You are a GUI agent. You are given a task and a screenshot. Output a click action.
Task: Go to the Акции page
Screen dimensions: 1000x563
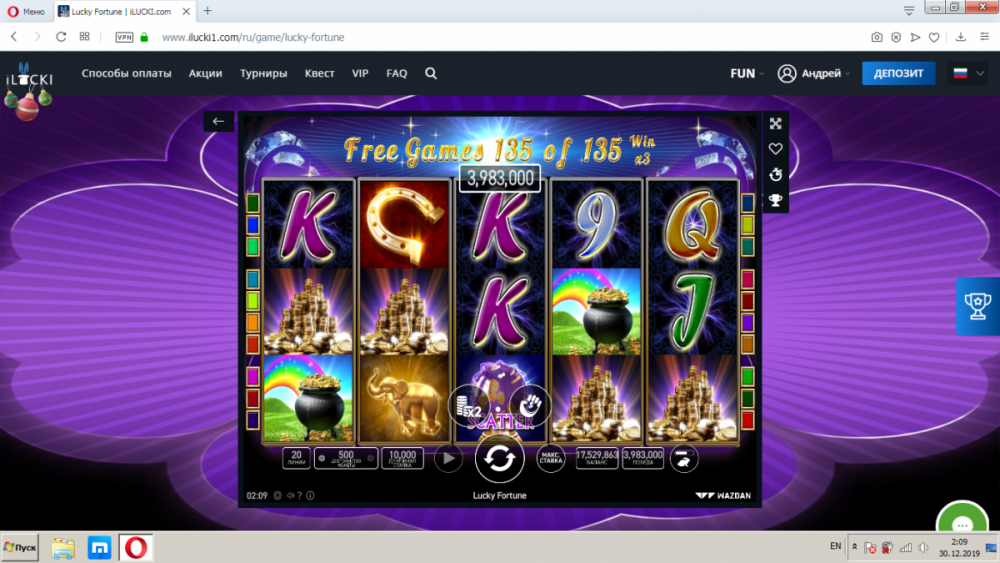[205, 73]
